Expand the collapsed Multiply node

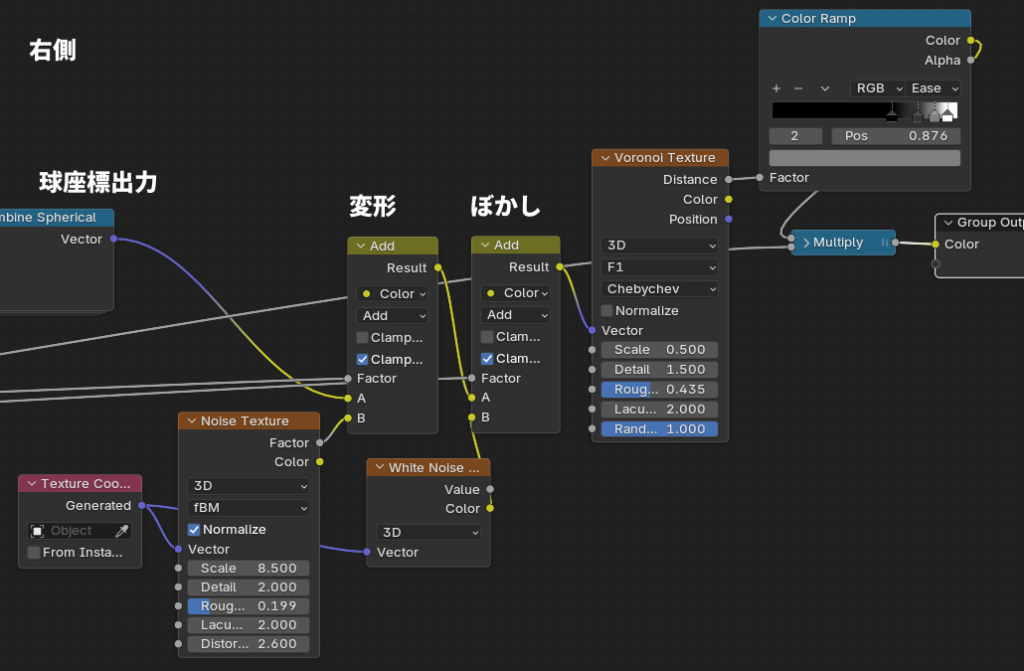pos(805,243)
